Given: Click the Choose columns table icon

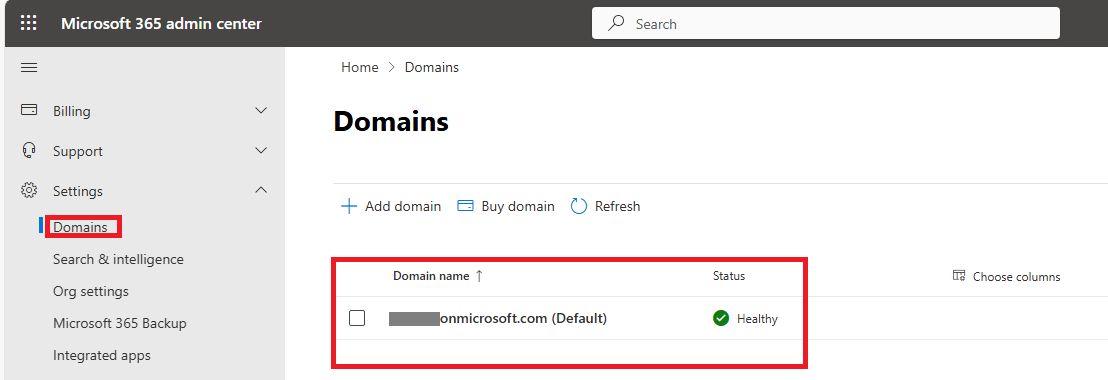Looking at the screenshot, I should coord(959,275).
